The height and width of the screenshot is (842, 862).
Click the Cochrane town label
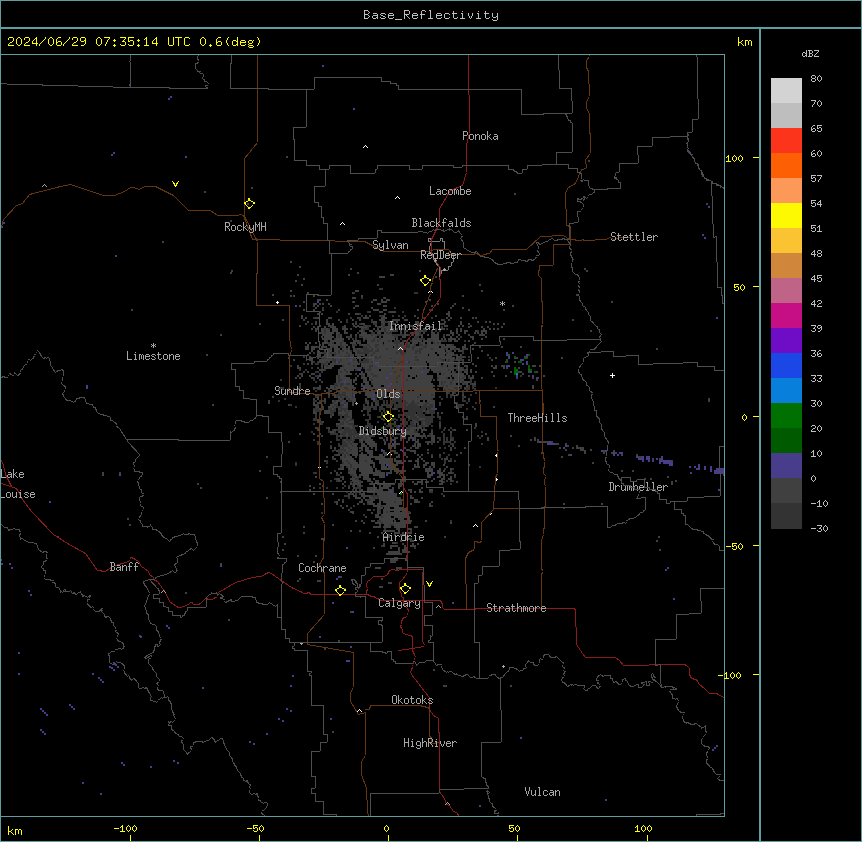322,568
